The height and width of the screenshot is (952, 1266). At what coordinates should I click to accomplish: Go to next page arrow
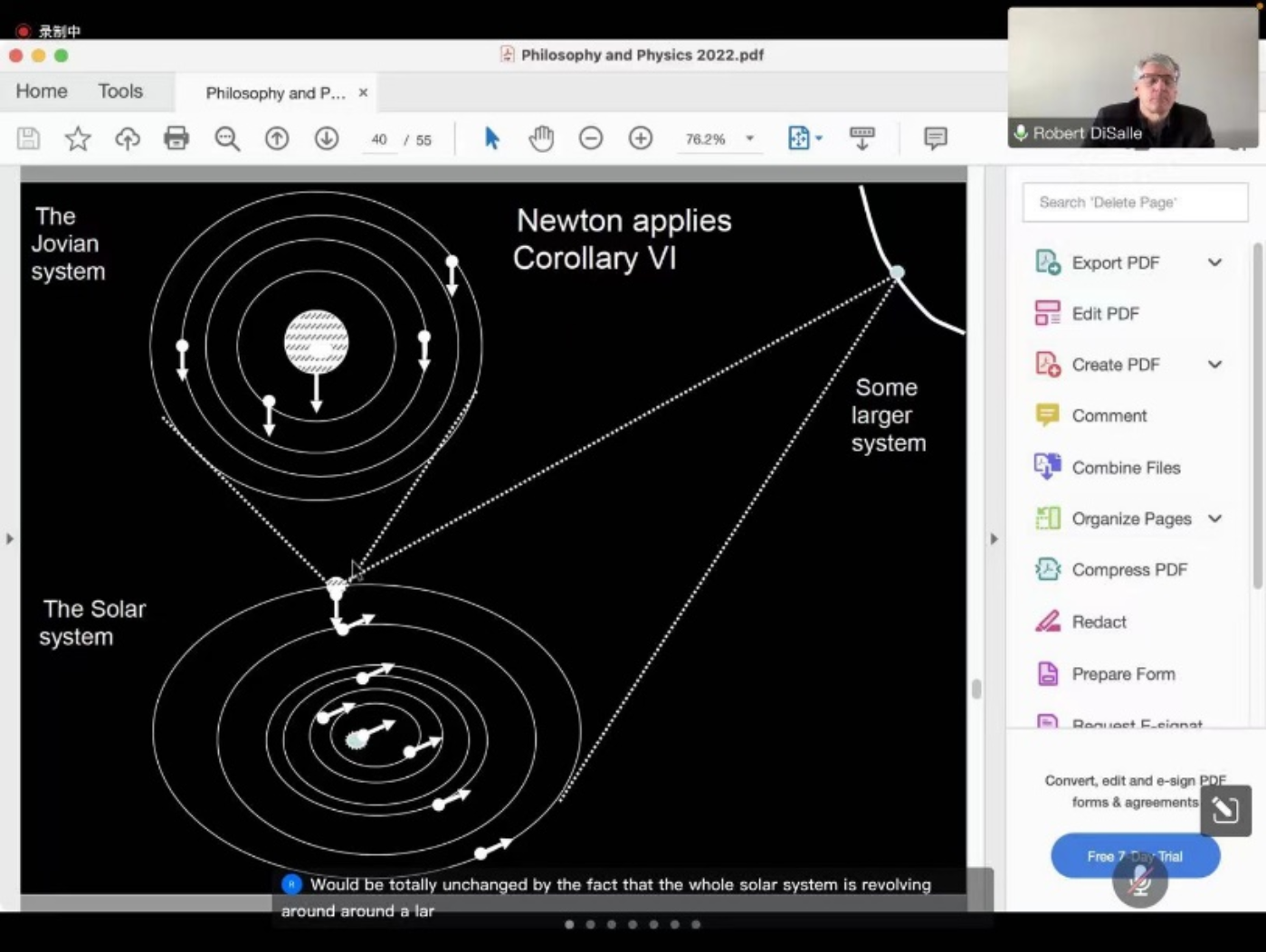point(327,138)
